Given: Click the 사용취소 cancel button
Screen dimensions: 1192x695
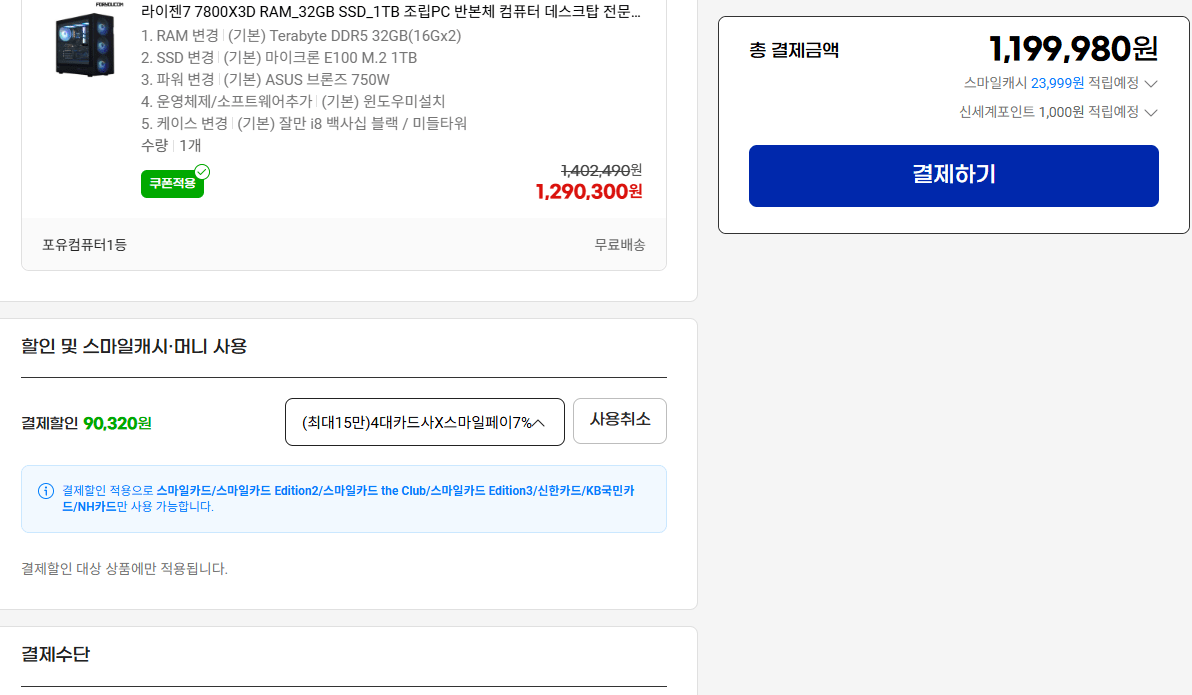Looking at the screenshot, I should click(x=619, y=421).
